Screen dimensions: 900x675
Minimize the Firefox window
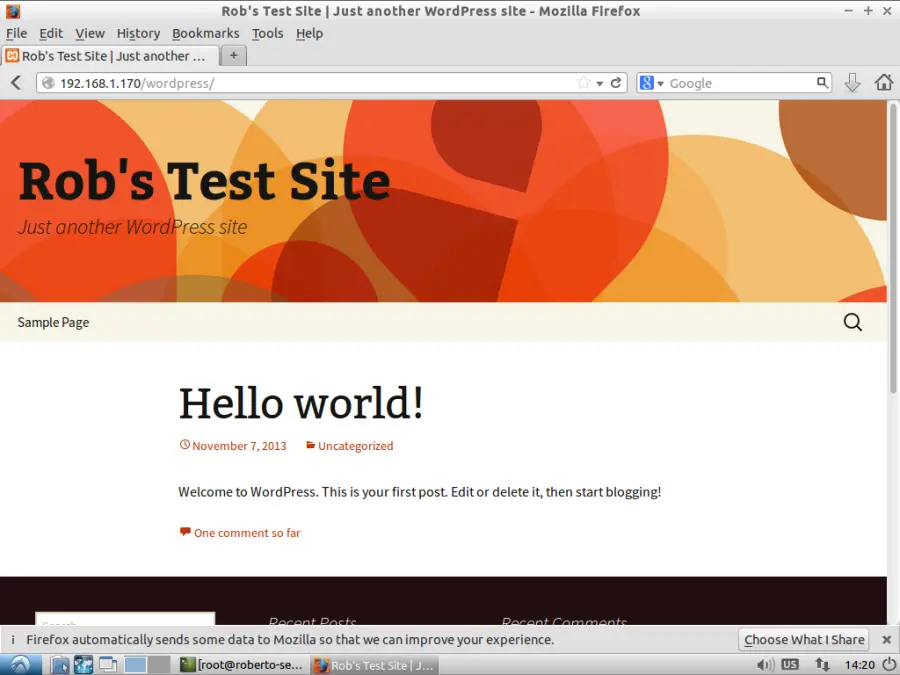(x=849, y=11)
